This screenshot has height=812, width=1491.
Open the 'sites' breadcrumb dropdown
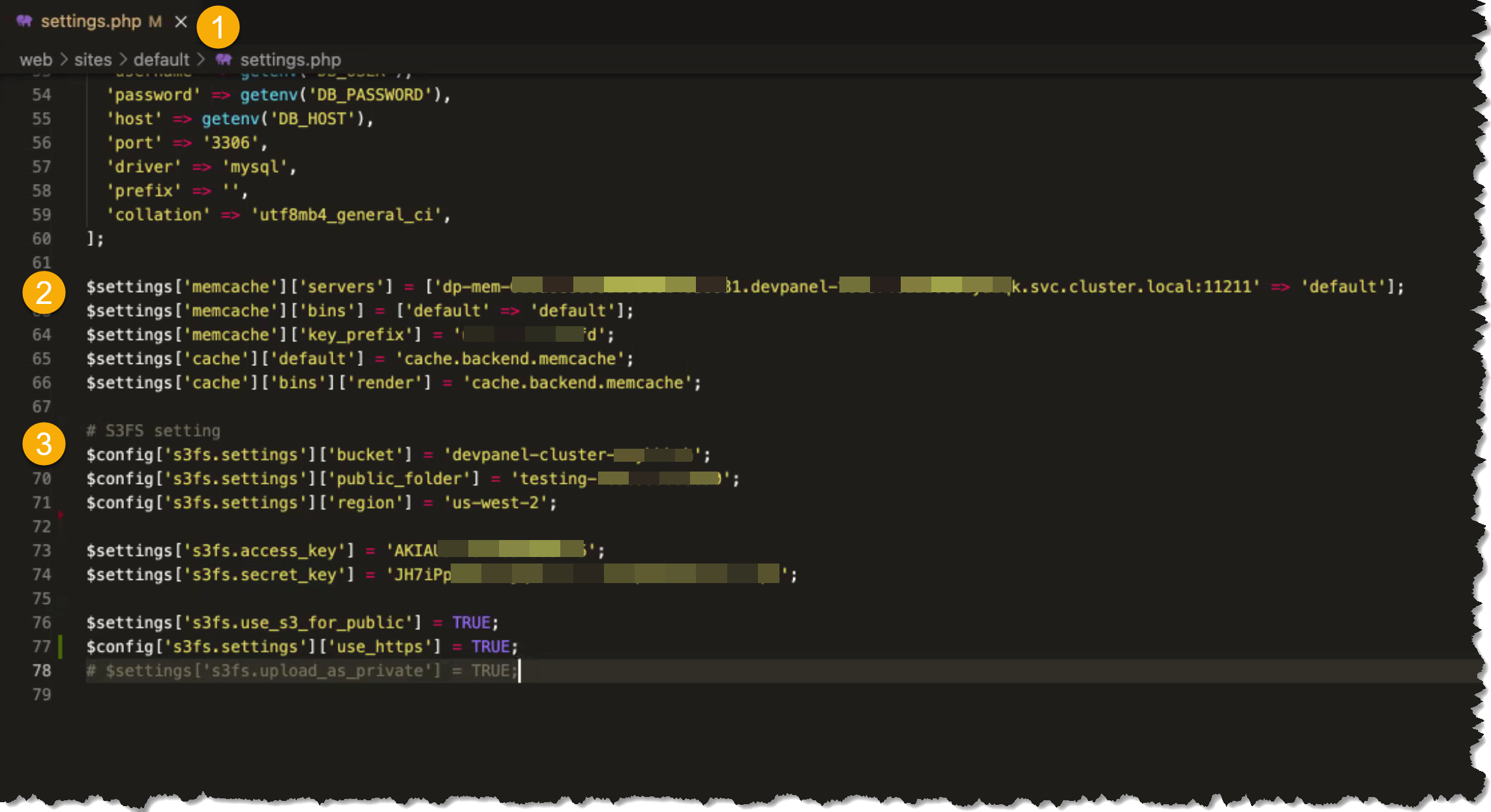coord(93,59)
